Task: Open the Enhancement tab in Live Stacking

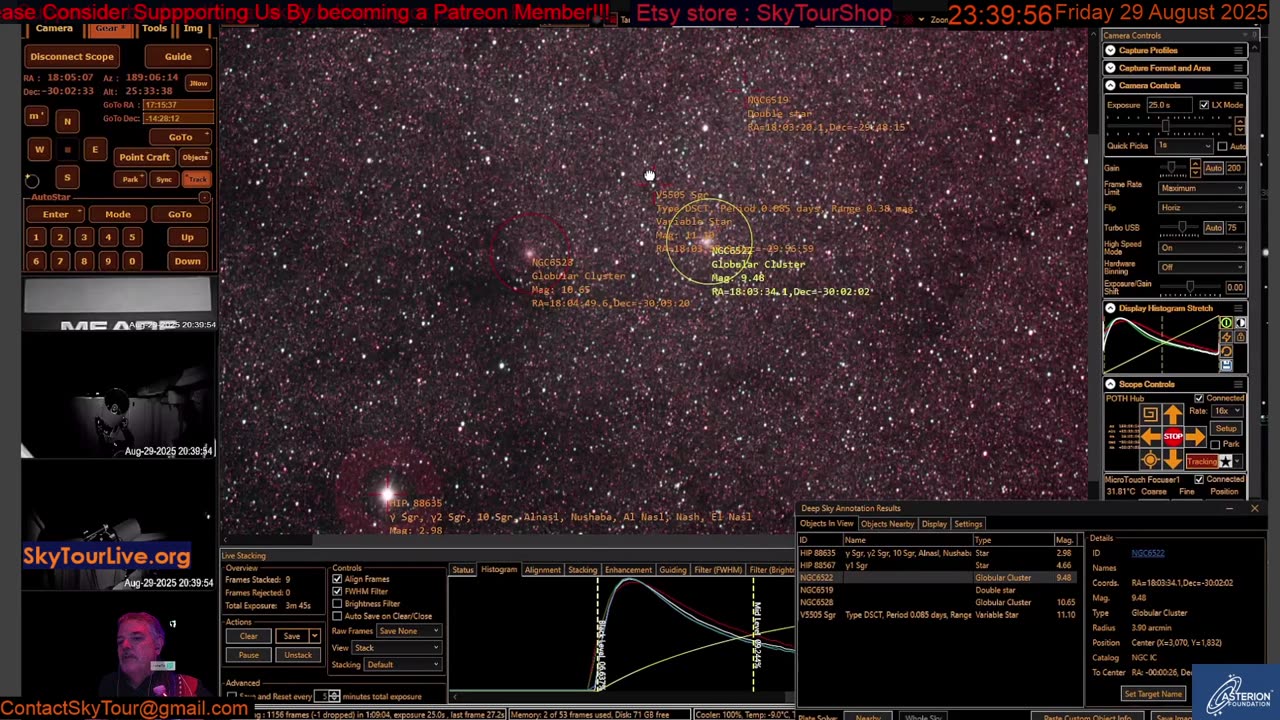Action: [x=628, y=570]
